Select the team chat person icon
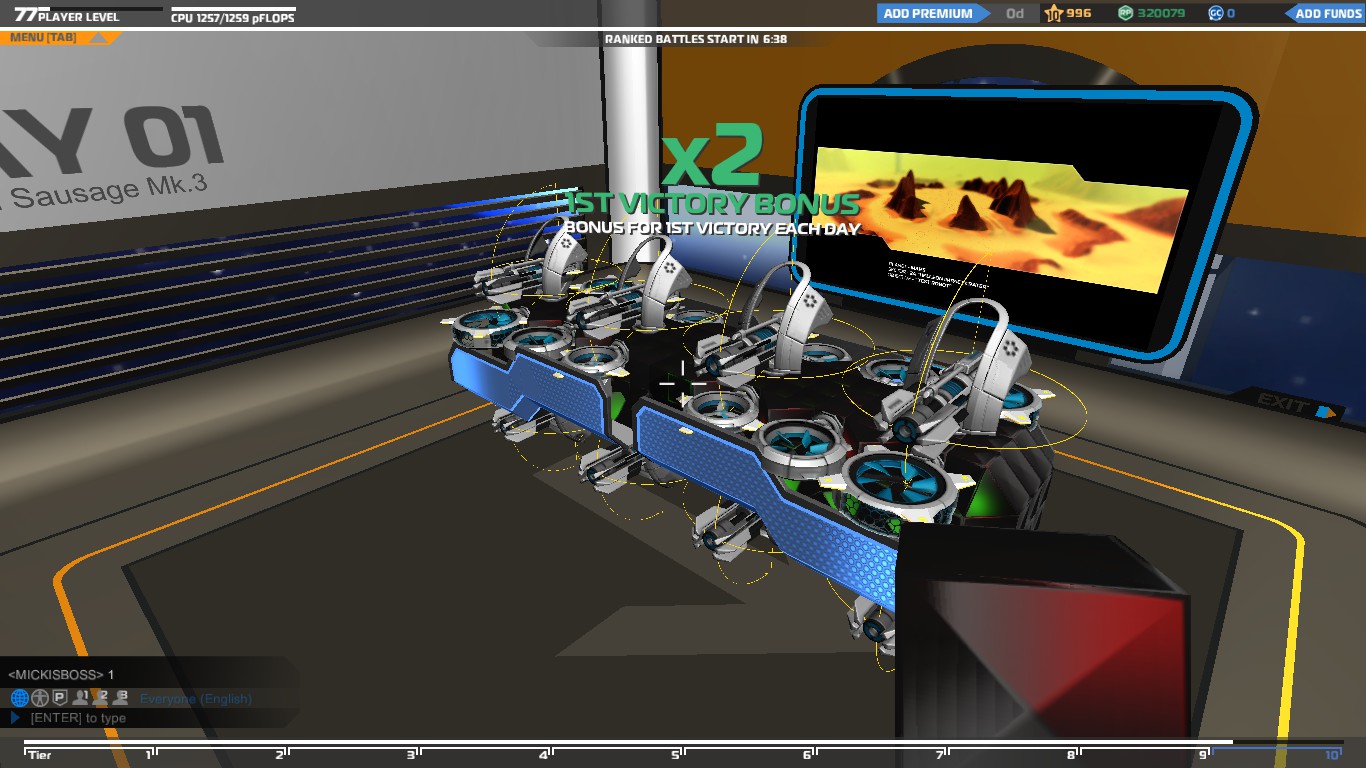Screen dimensions: 1366x768 pyautogui.click(x=40, y=698)
